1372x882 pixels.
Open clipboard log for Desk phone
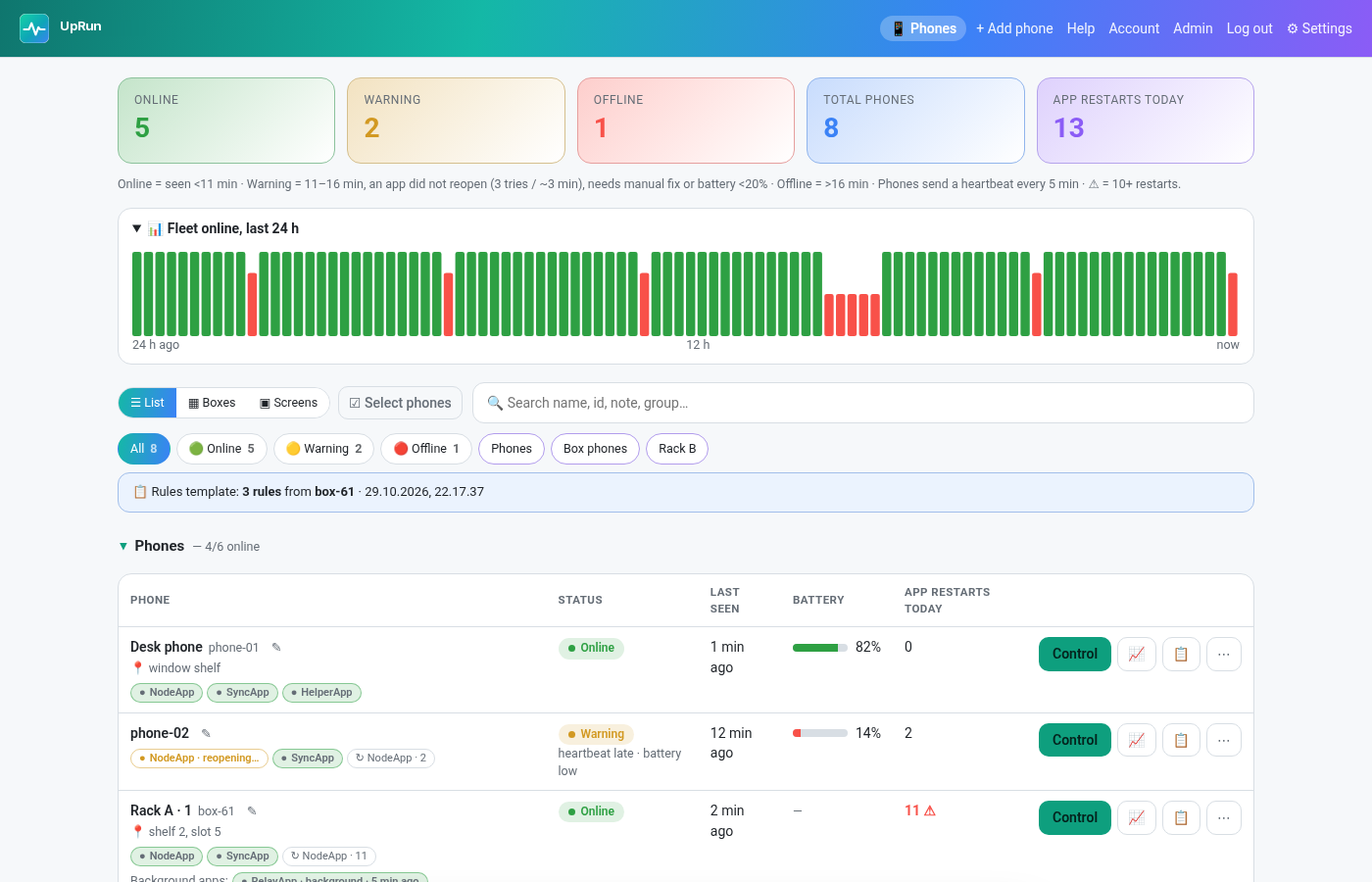(x=1181, y=654)
